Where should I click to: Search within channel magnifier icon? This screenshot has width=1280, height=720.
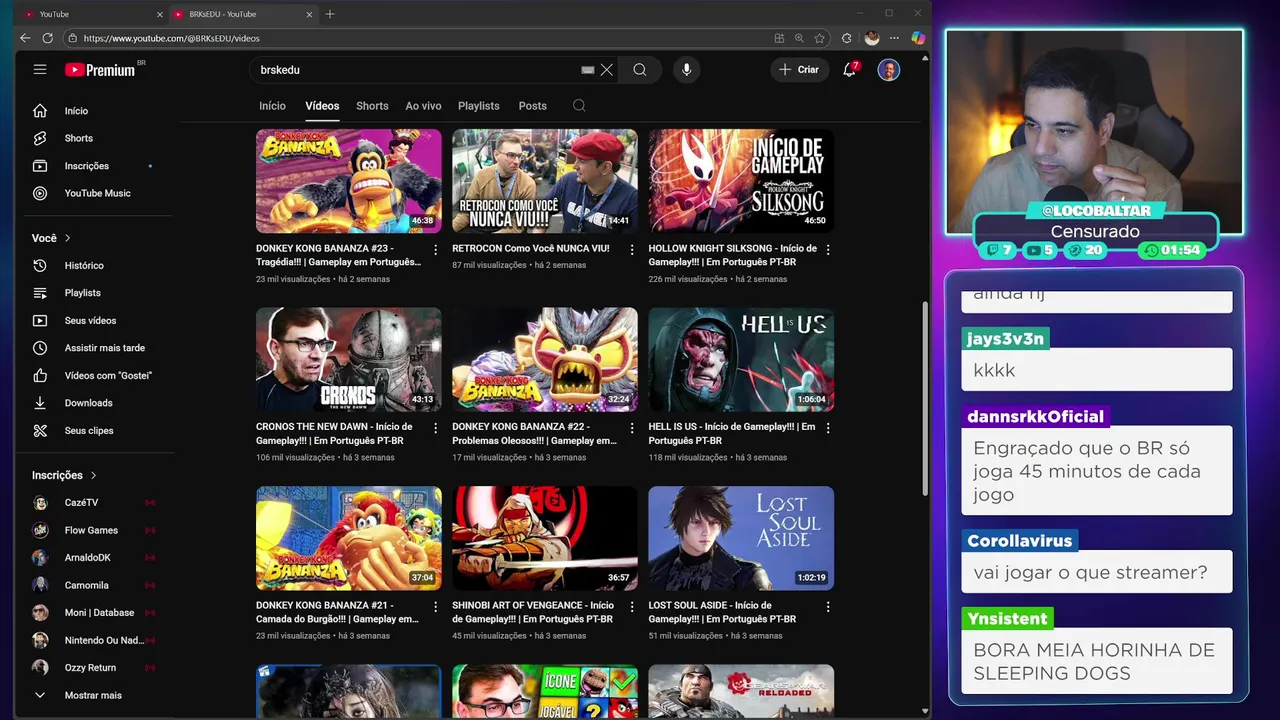tap(579, 106)
